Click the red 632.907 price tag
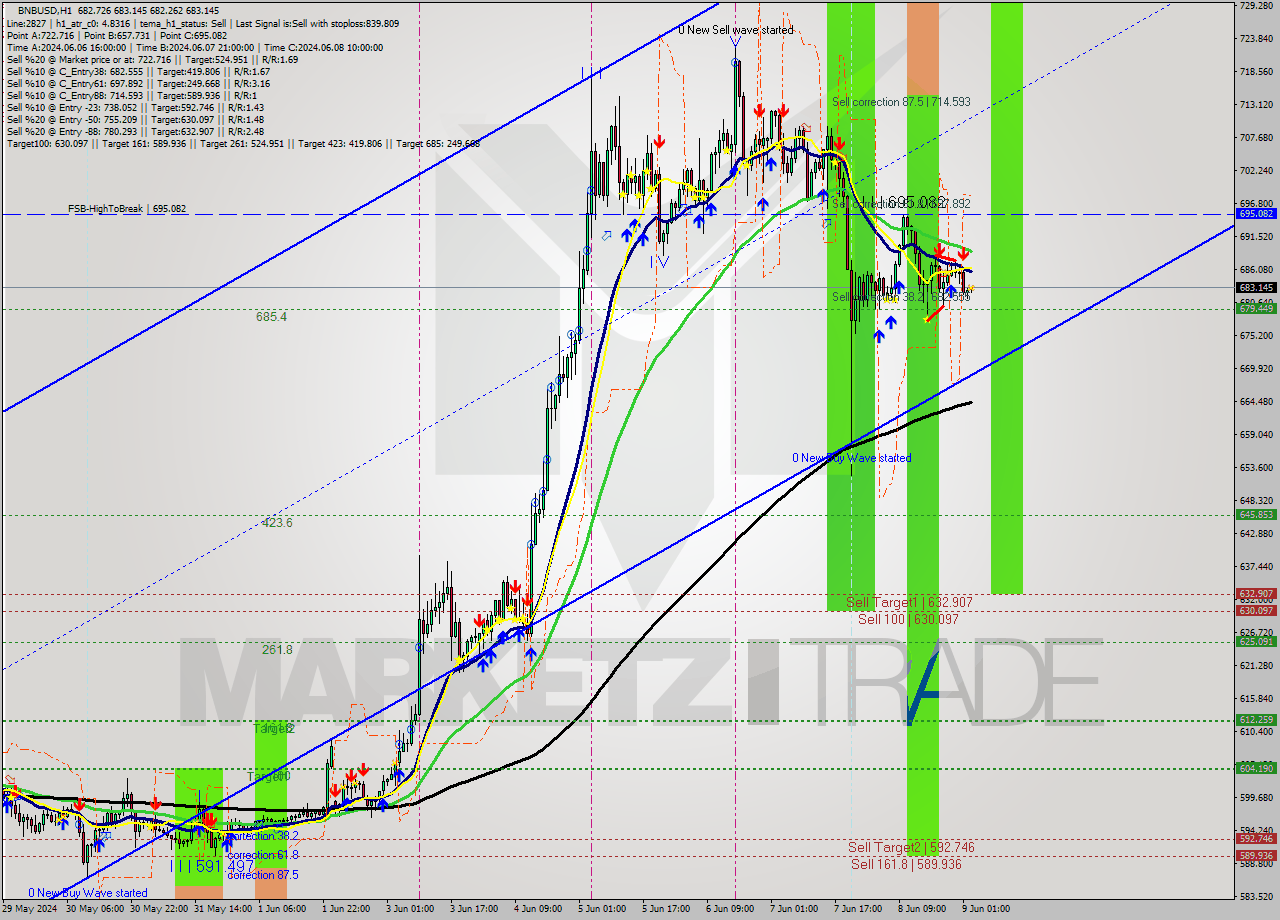The height and width of the screenshot is (920, 1280). coord(1256,593)
